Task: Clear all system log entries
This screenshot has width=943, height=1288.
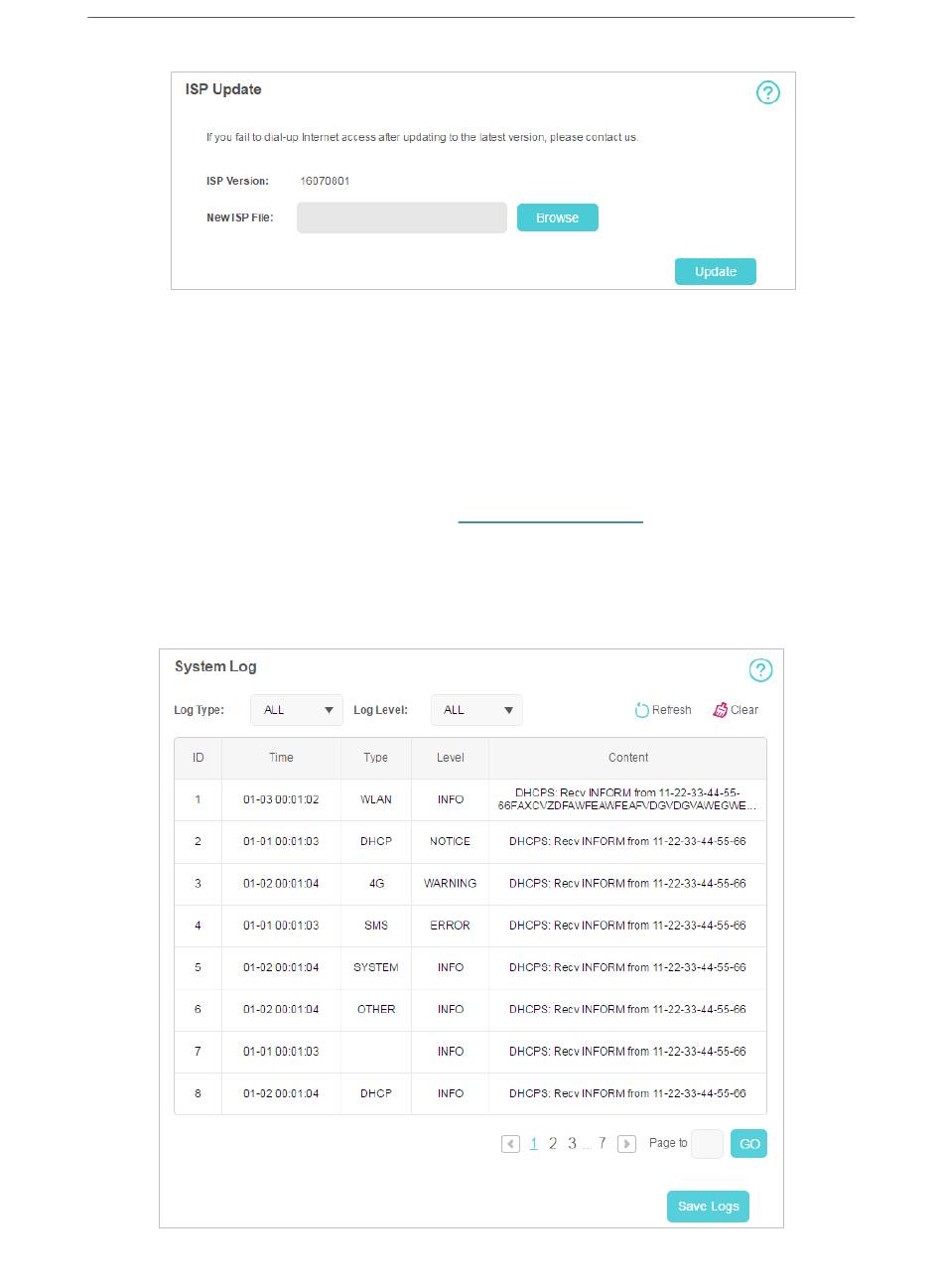Action: click(x=736, y=710)
